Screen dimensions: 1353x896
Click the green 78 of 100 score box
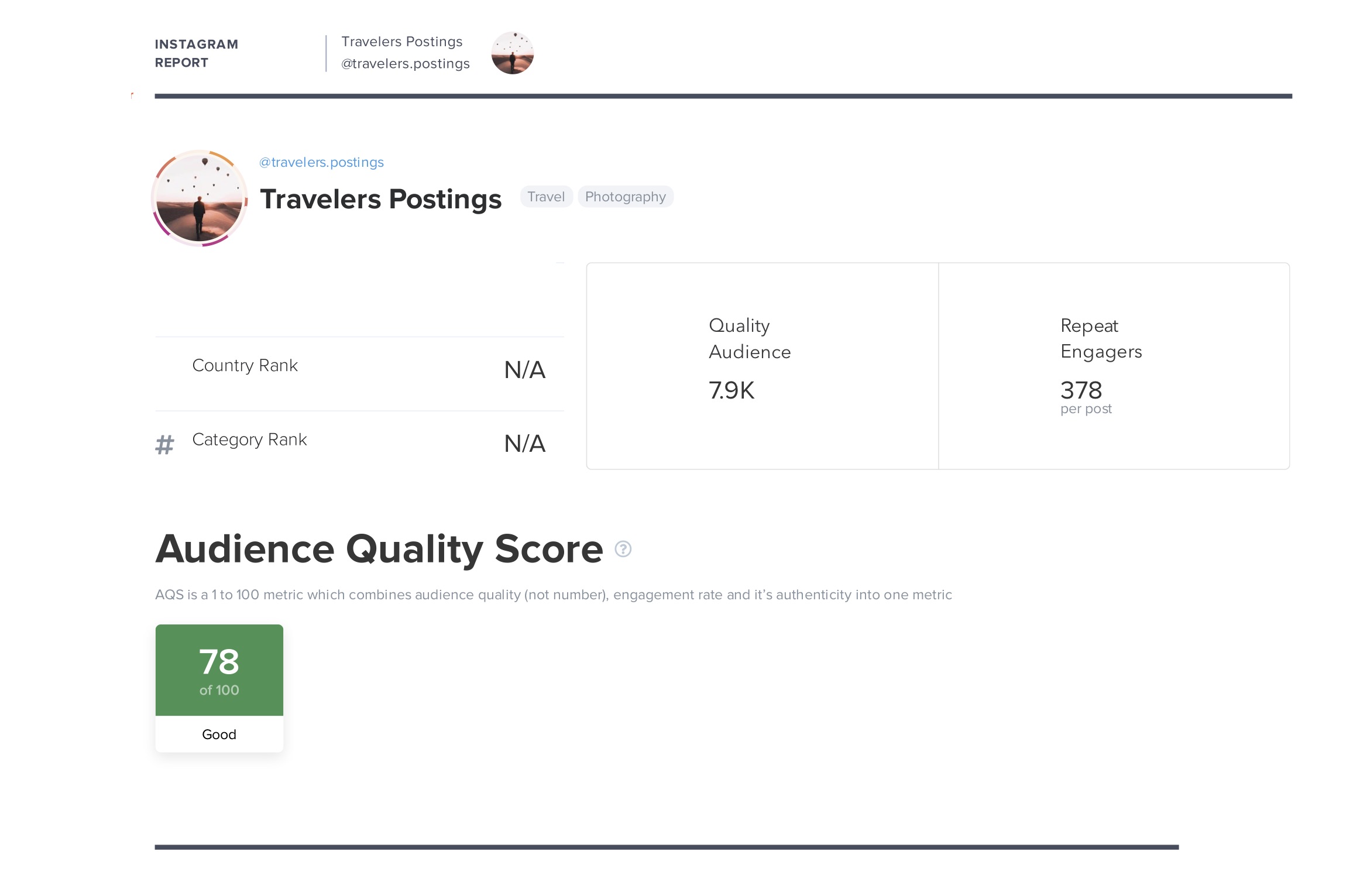[219, 670]
